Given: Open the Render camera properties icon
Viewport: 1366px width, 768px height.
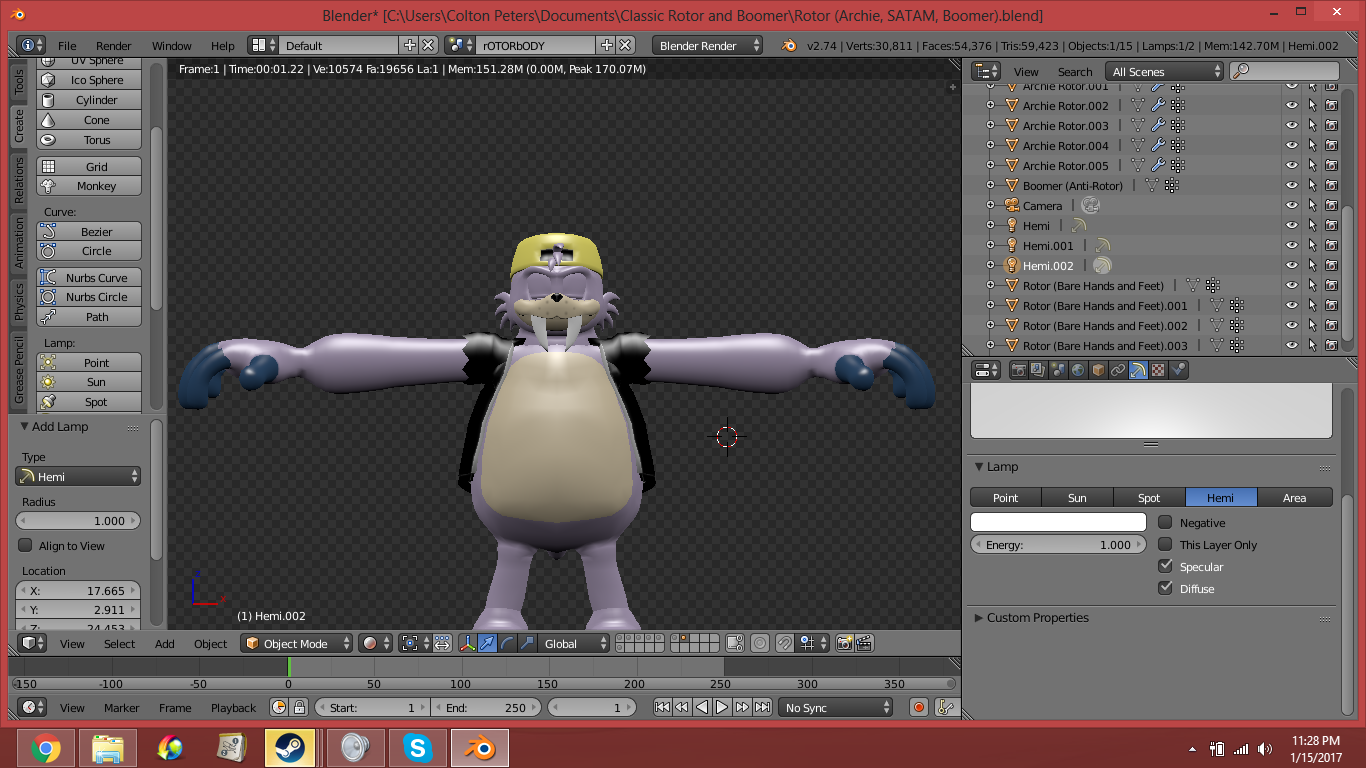Looking at the screenshot, I should pos(1018,370).
